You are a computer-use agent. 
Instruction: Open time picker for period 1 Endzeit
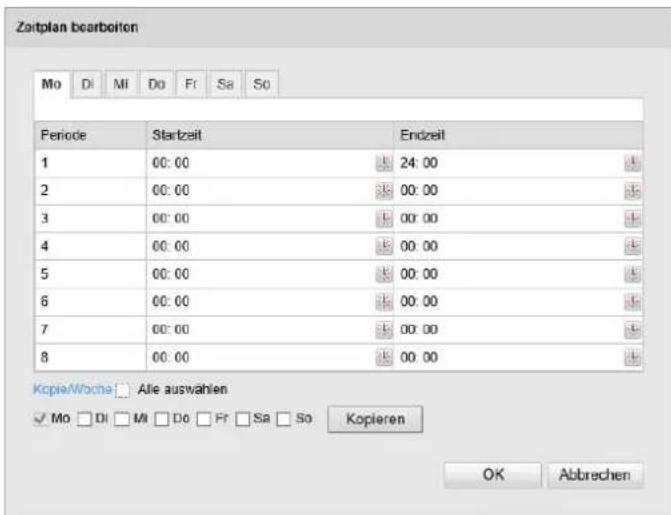coord(632,163)
